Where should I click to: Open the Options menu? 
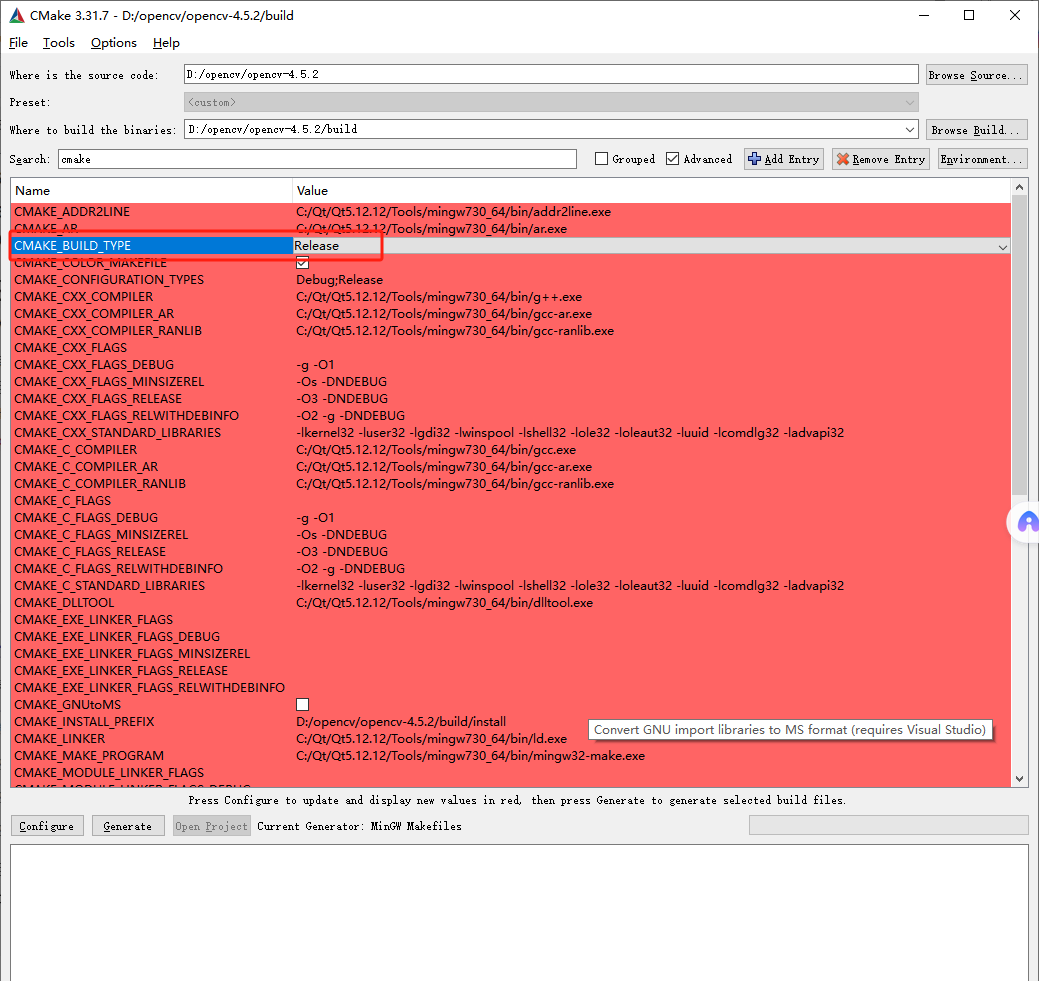tap(114, 43)
